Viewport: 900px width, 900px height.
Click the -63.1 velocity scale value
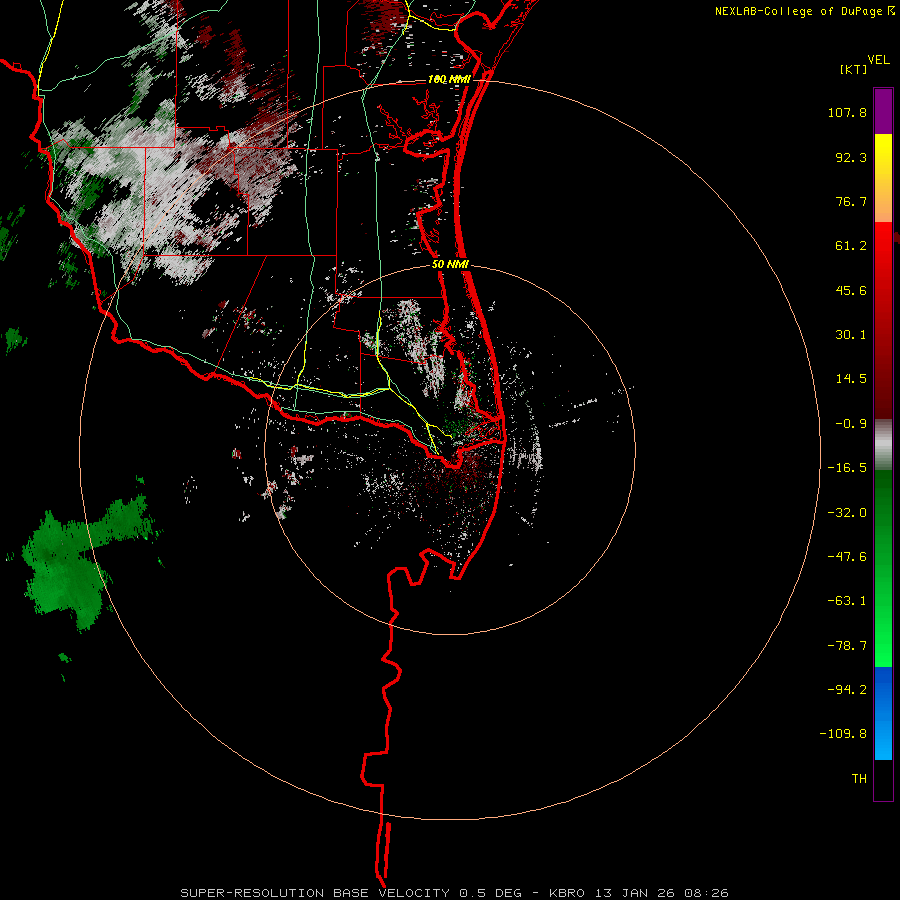[x=847, y=601]
